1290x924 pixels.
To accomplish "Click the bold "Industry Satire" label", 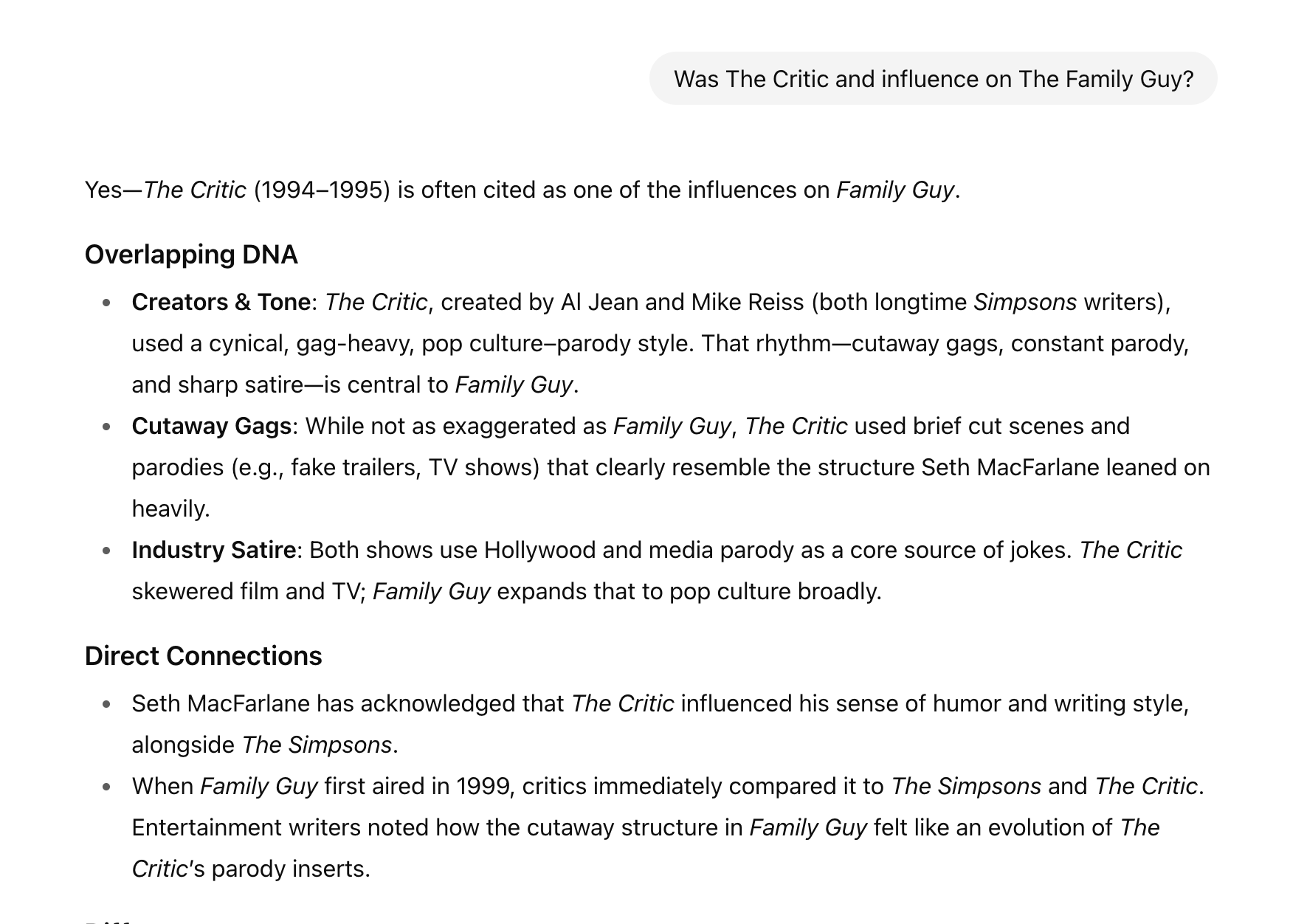I will click(213, 550).
